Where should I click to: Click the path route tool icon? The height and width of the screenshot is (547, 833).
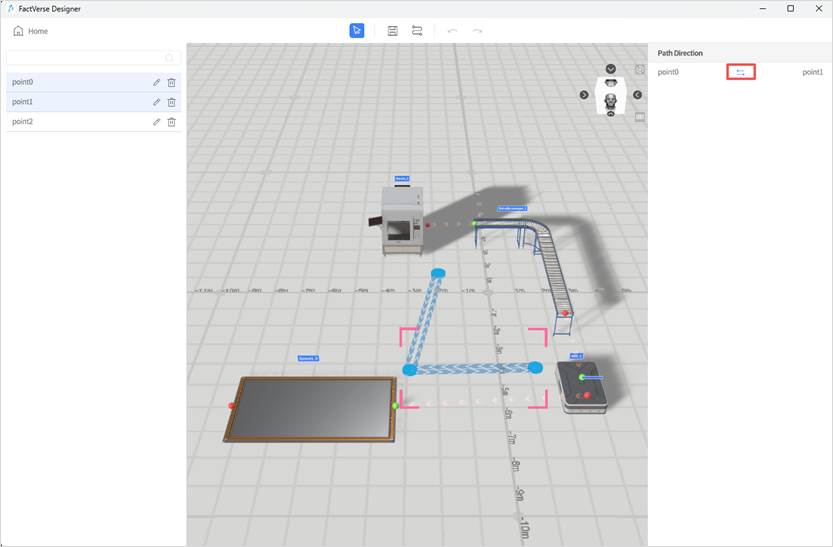(417, 31)
